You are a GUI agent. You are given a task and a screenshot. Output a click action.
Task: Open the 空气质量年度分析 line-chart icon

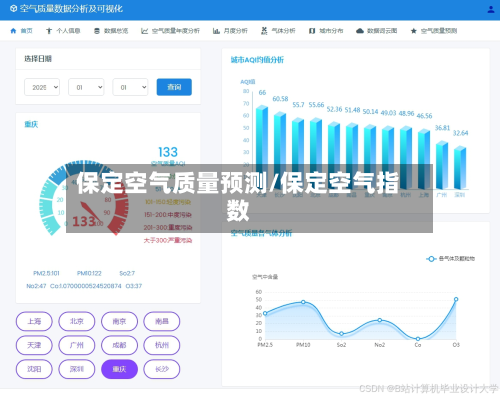point(144,31)
